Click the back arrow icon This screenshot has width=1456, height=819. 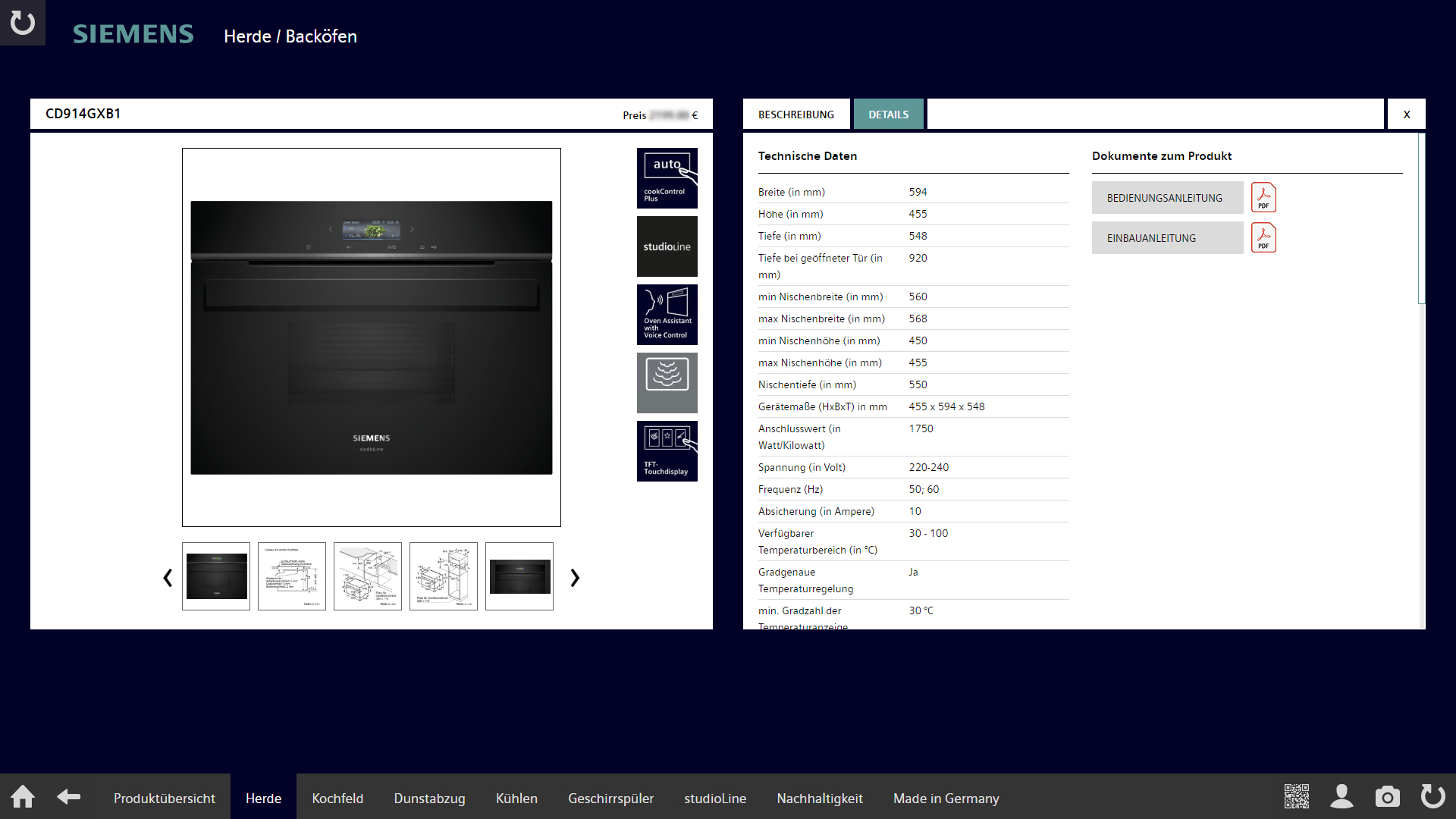[x=69, y=797]
